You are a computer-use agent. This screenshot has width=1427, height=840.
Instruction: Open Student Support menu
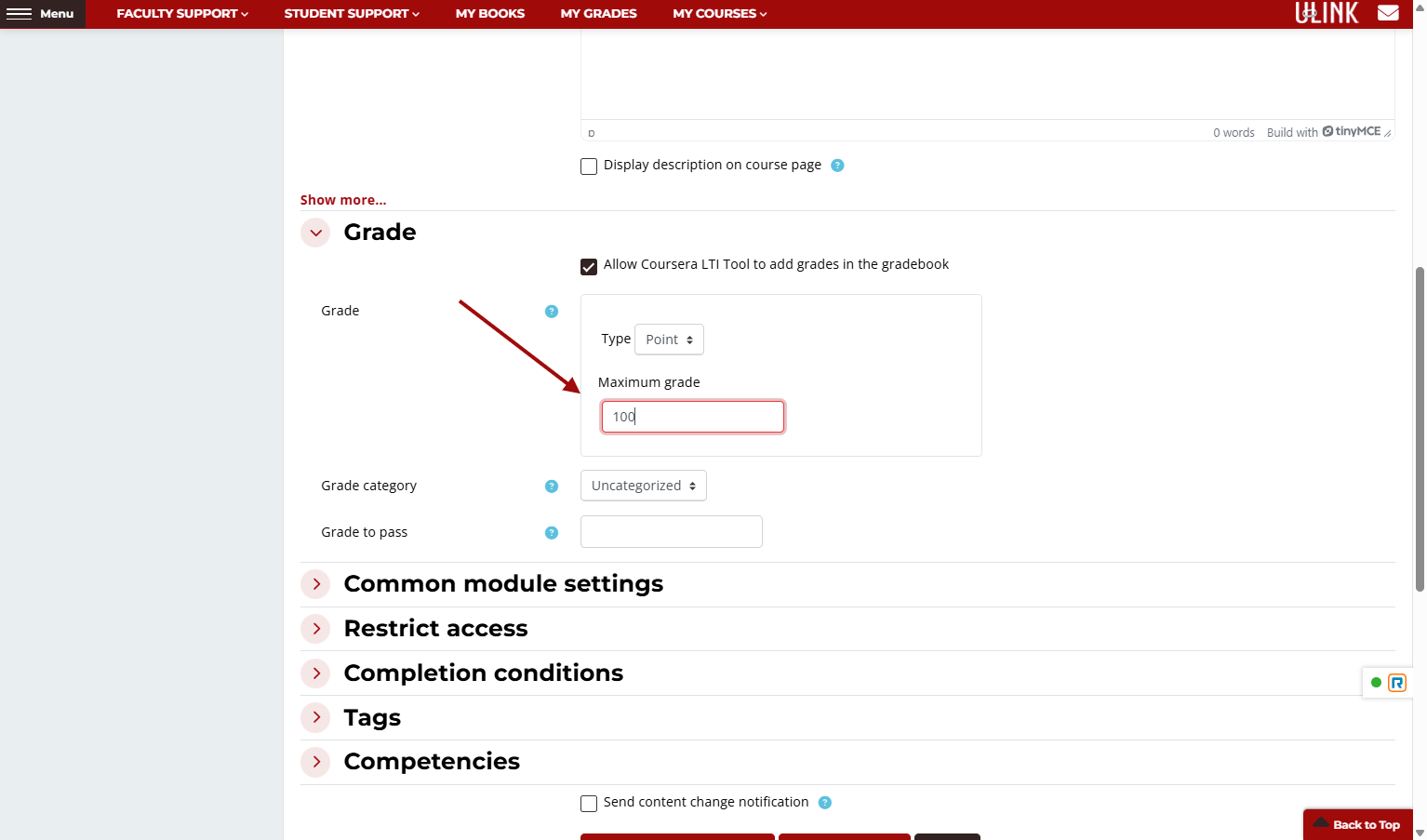[352, 14]
